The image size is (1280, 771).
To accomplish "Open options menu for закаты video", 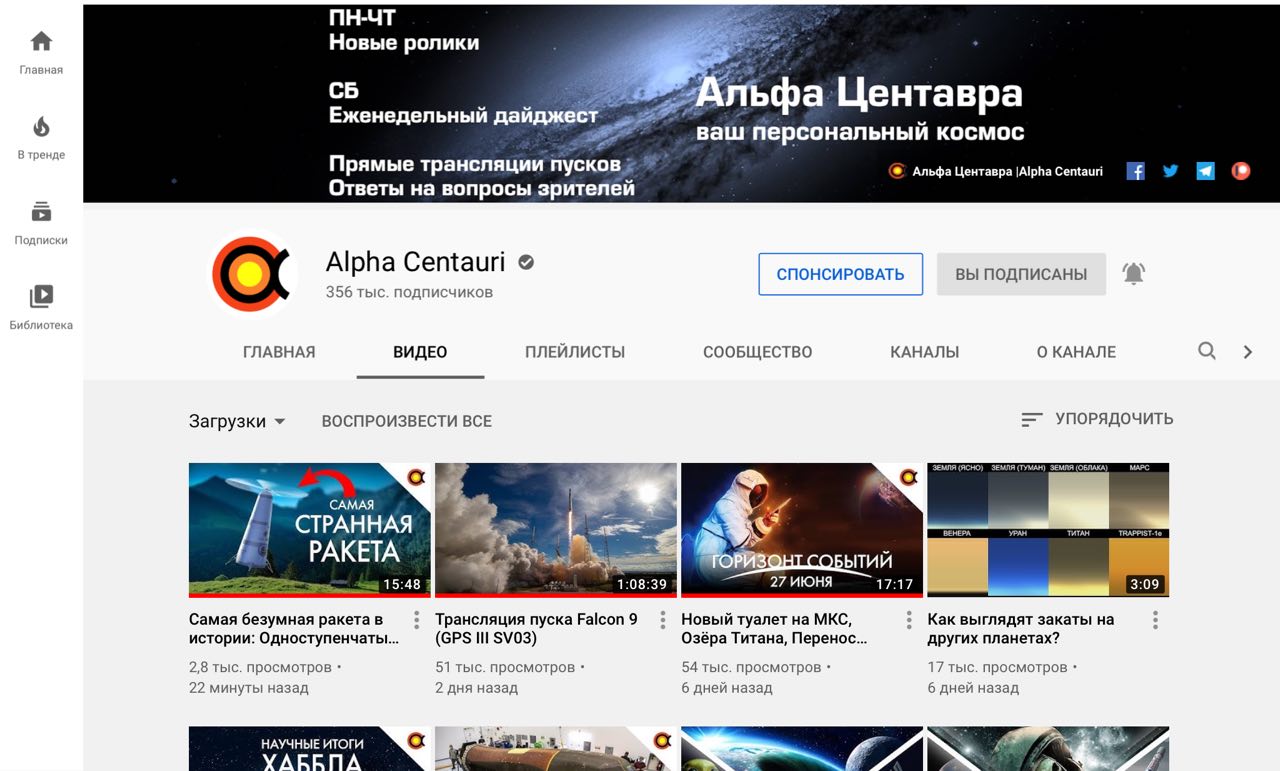I will [1155, 621].
